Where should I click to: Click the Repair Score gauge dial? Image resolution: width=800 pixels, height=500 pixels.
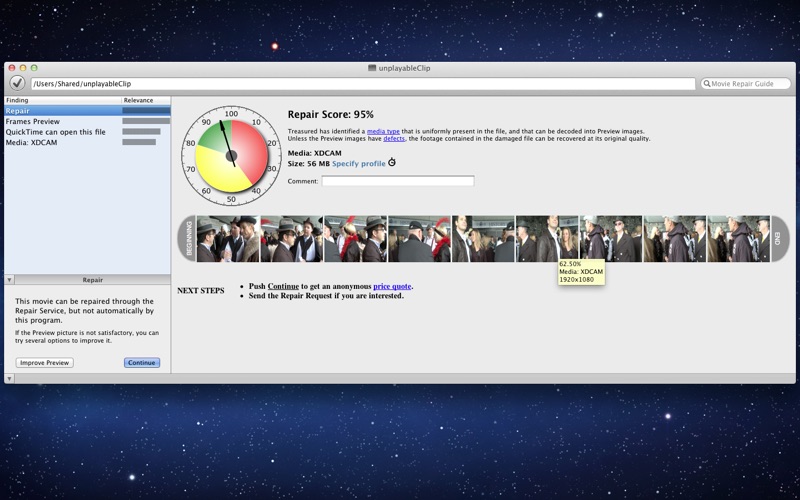click(231, 156)
